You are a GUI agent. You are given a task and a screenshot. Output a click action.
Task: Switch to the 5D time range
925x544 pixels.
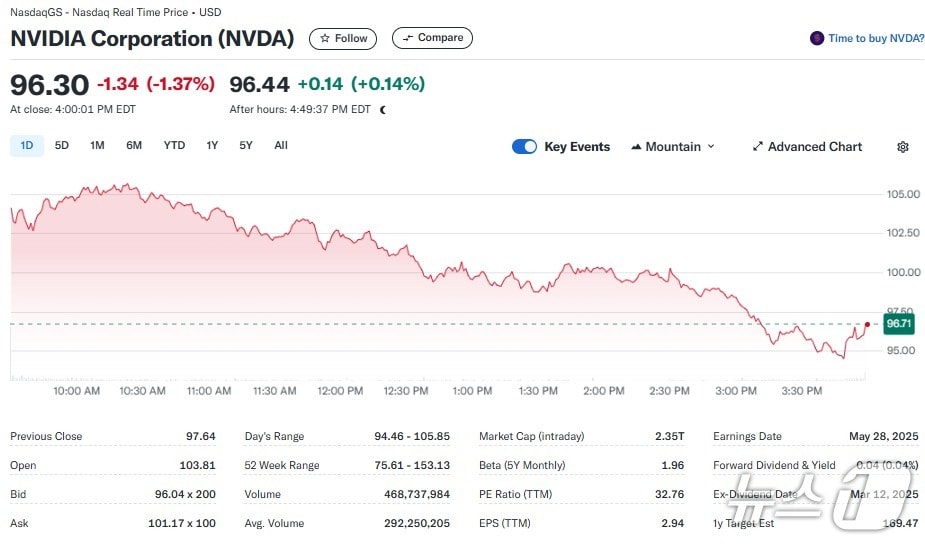point(62,146)
